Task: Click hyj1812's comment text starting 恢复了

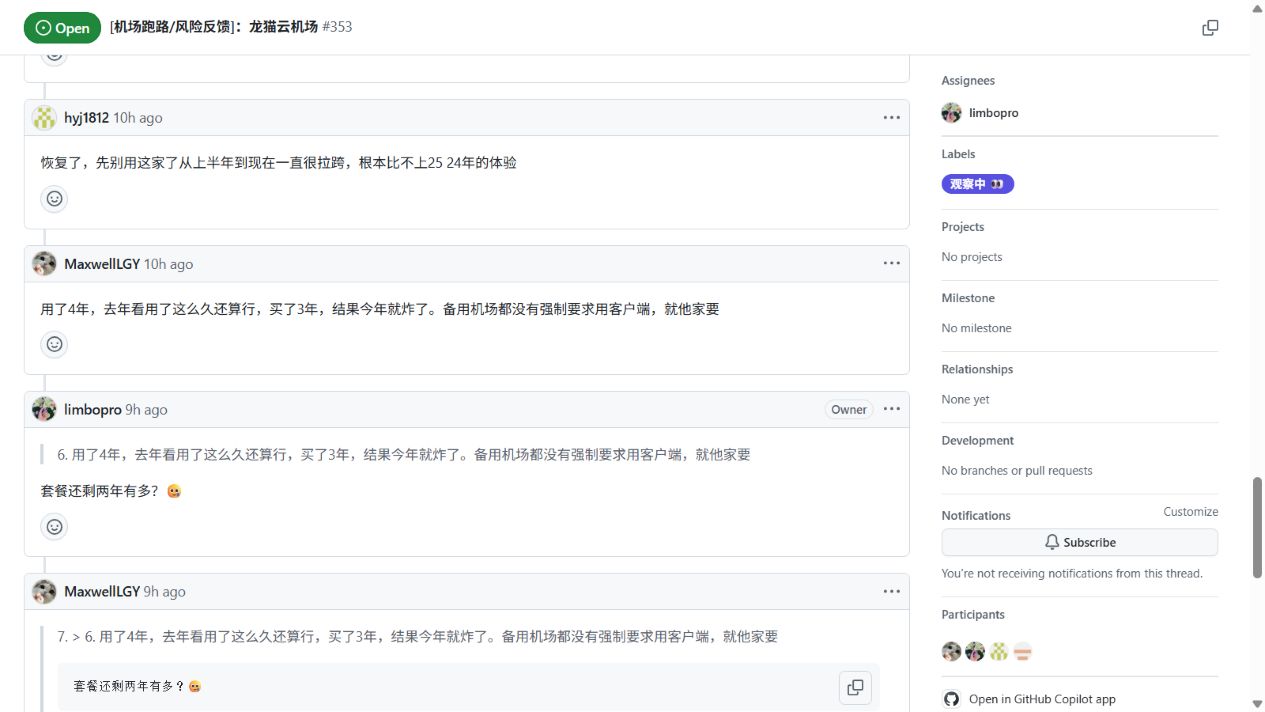Action: 279,163
